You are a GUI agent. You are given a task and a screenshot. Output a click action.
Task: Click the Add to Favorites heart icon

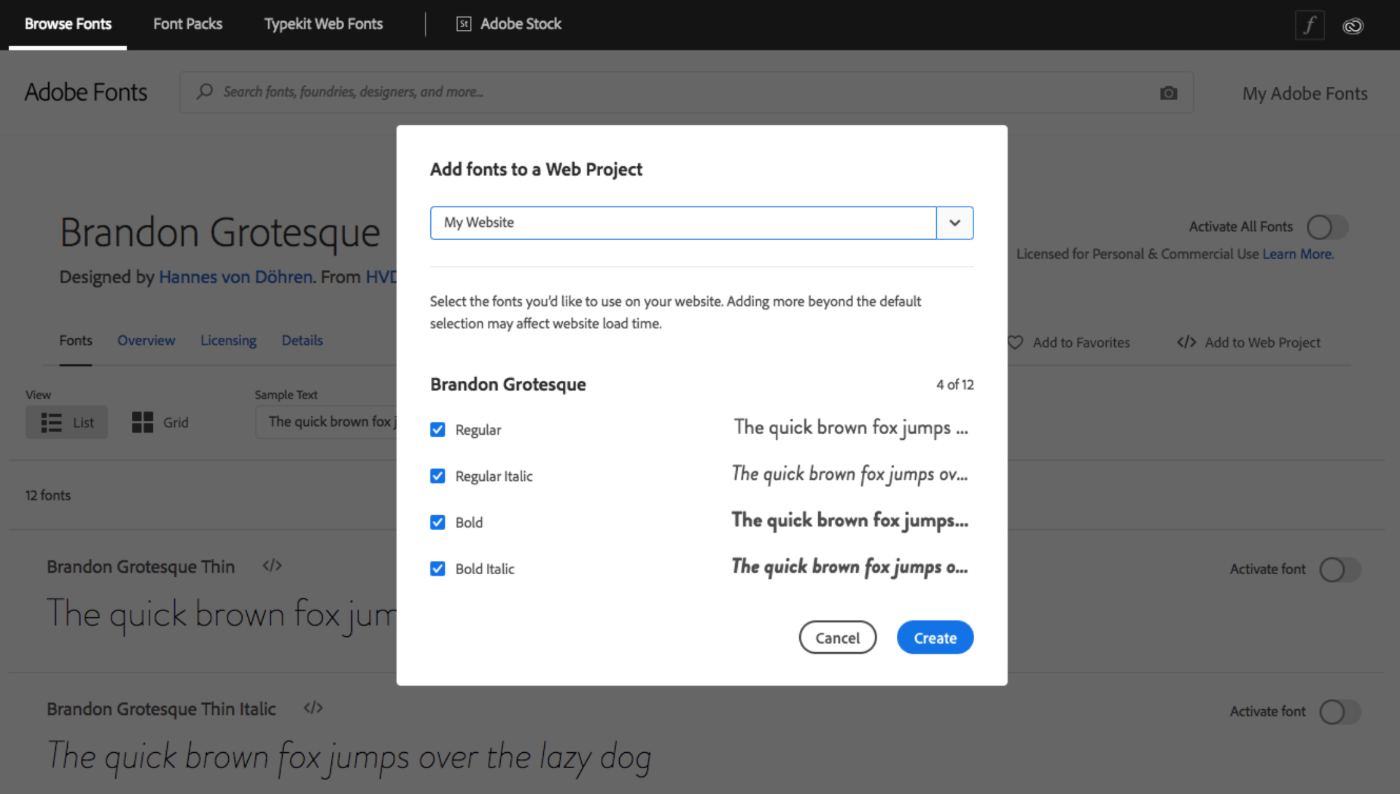point(1015,342)
